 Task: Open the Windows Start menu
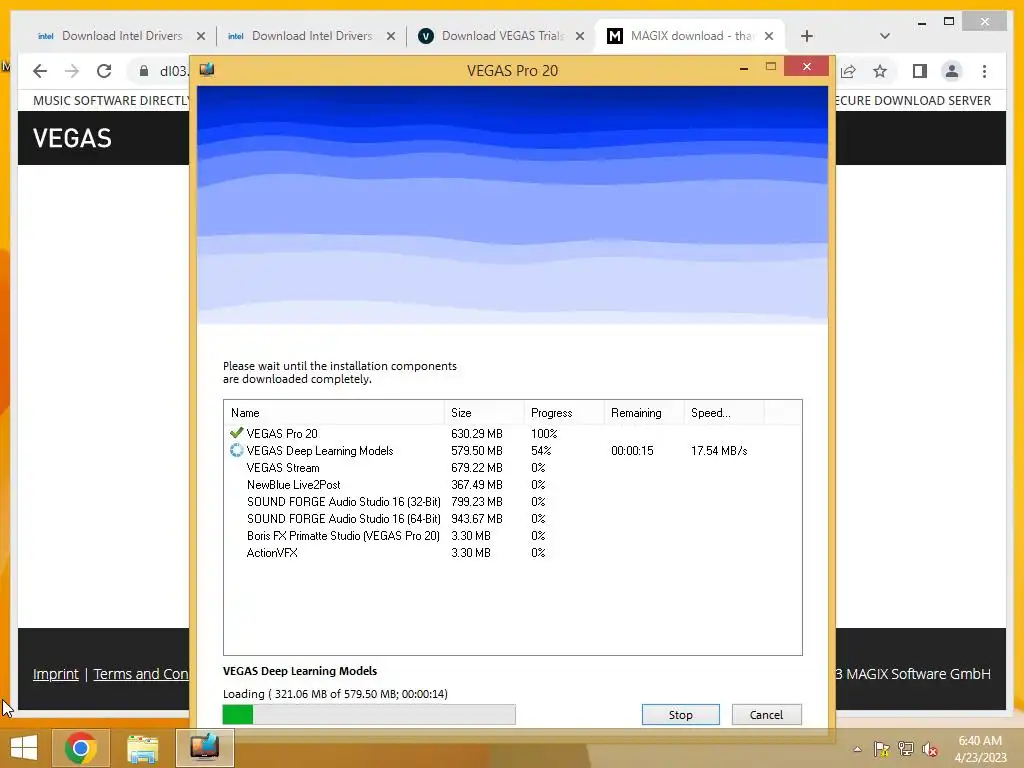tap(24, 748)
